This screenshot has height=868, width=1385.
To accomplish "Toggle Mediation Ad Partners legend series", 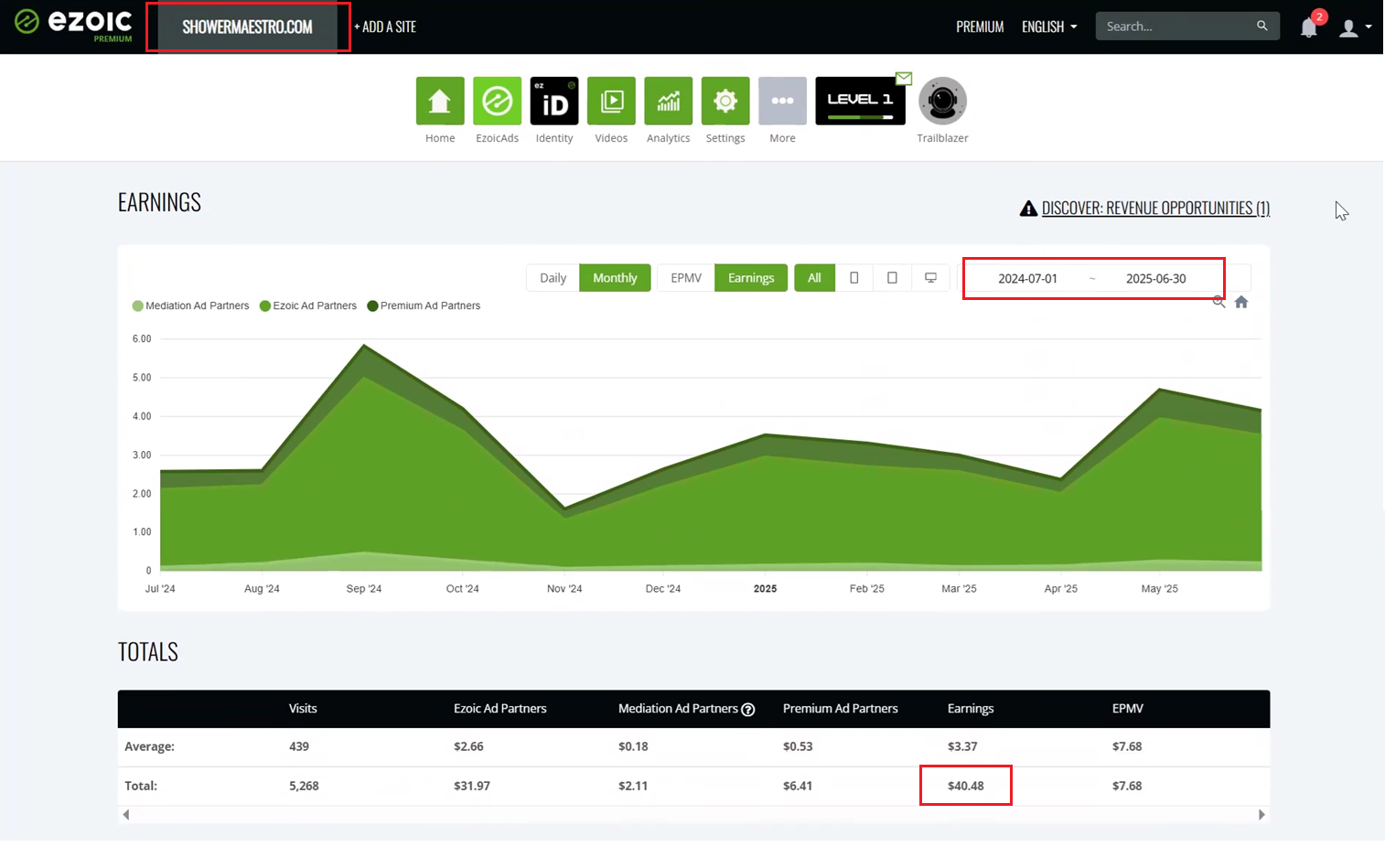I will point(190,305).
